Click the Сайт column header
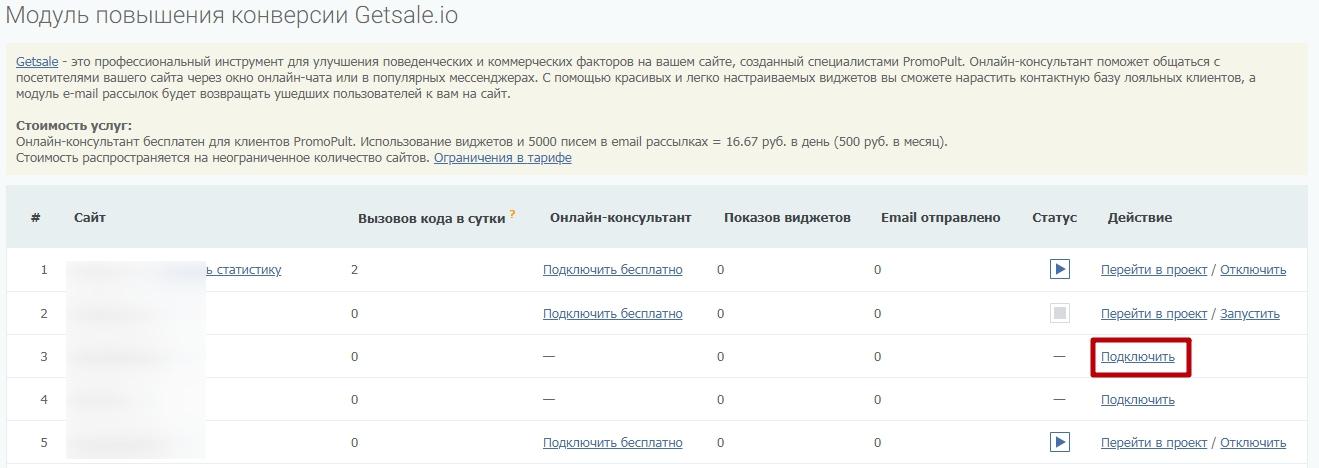The width and height of the screenshot is (1319, 468). tap(89, 217)
